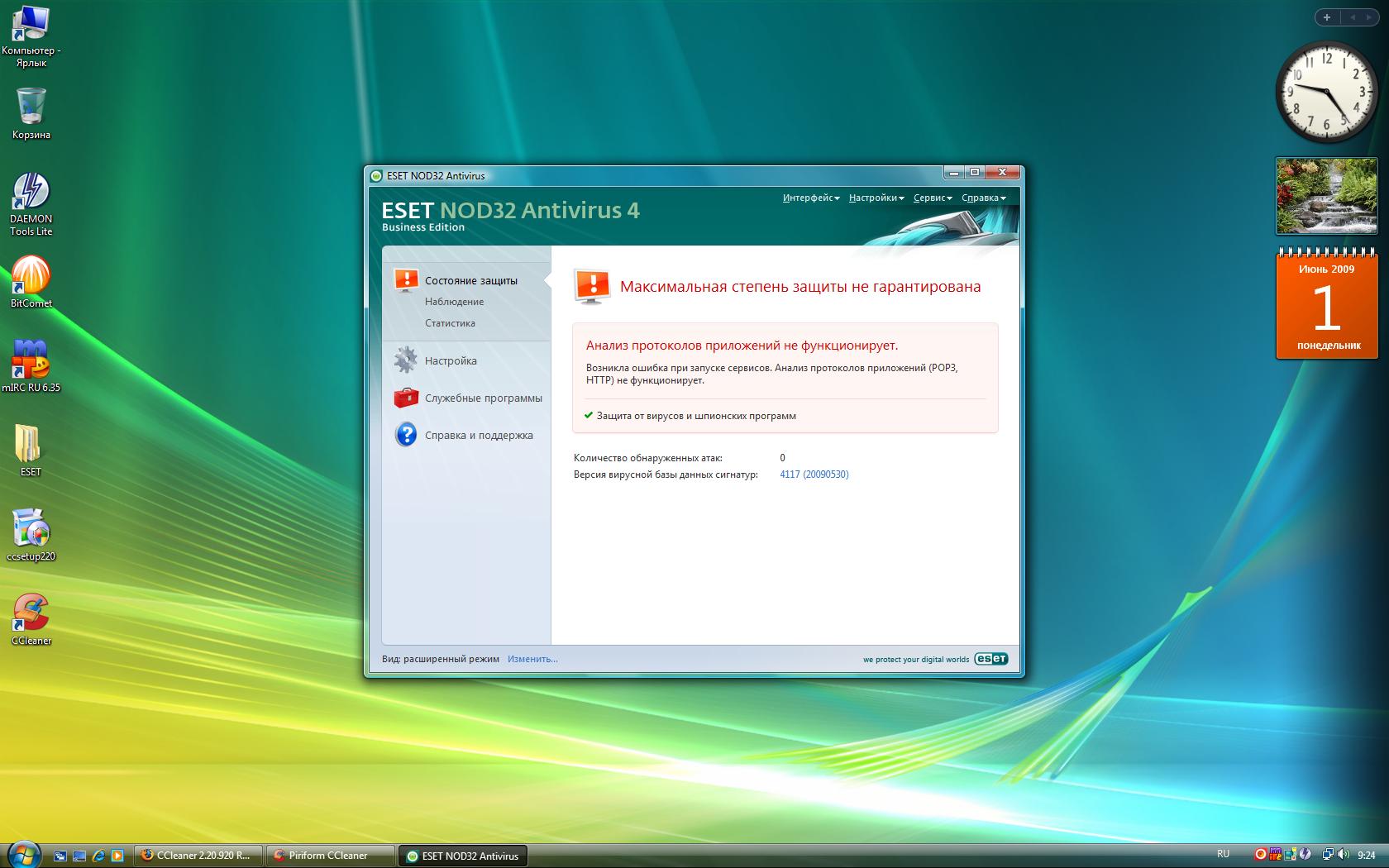Select Статистика in sidebar
Screen dimensions: 1389x868
[450, 323]
